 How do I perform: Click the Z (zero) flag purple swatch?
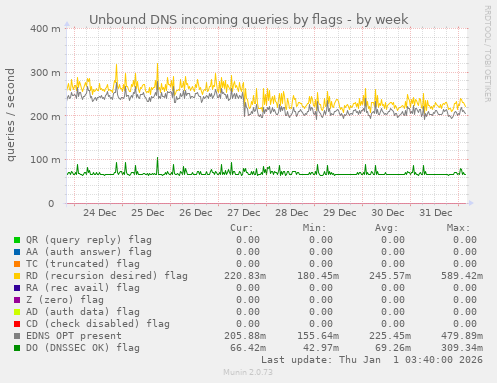pos(17,300)
